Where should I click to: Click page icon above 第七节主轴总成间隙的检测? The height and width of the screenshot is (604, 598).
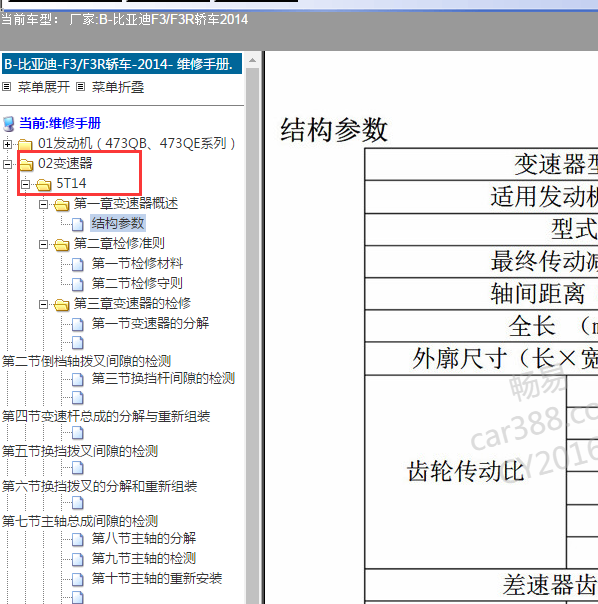(78, 503)
